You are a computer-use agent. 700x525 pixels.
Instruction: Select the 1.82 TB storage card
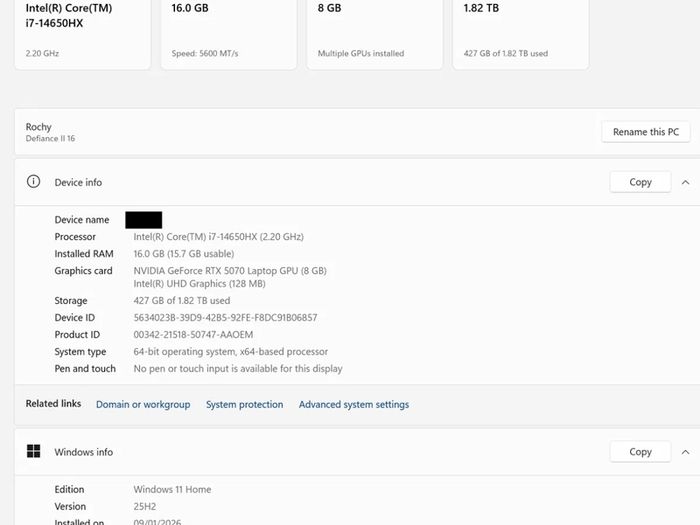(x=521, y=33)
